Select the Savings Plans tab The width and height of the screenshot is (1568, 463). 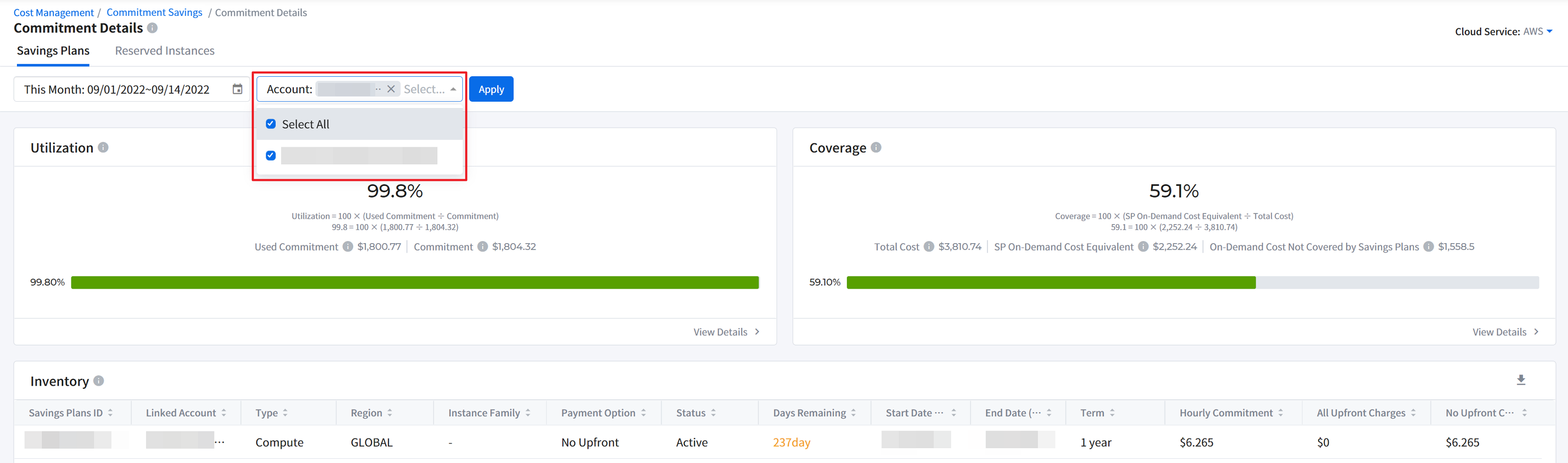coord(53,50)
